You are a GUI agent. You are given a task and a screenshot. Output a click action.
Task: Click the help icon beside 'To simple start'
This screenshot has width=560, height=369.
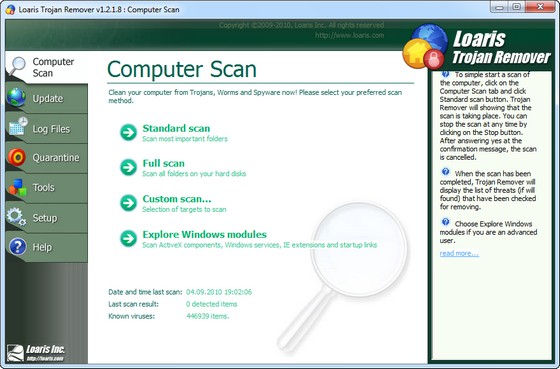pyautogui.click(x=445, y=74)
